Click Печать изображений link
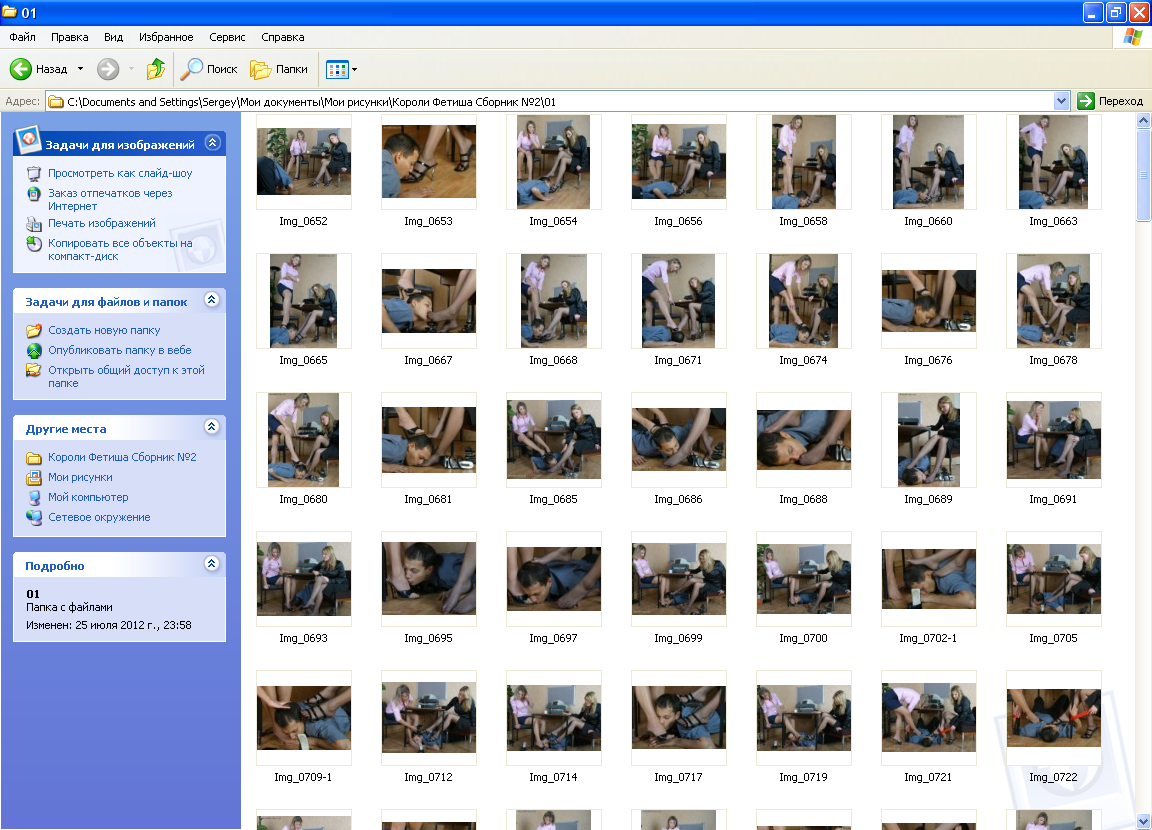The width and height of the screenshot is (1152, 830). tap(102, 223)
